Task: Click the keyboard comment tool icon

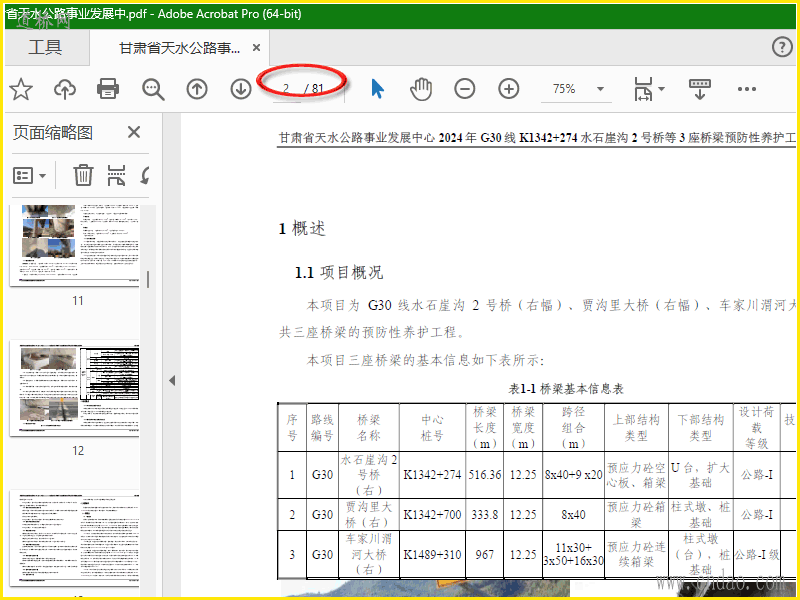Action: pyautogui.click(x=699, y=89)
